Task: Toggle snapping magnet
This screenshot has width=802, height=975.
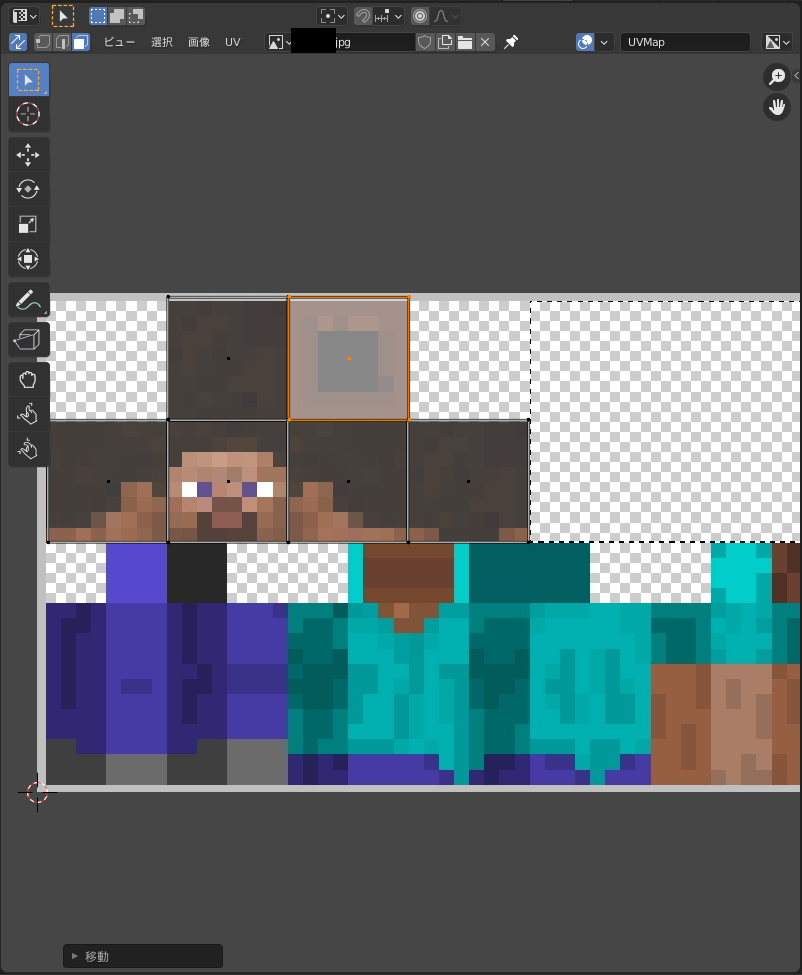Action: click(x=362, y=16)
